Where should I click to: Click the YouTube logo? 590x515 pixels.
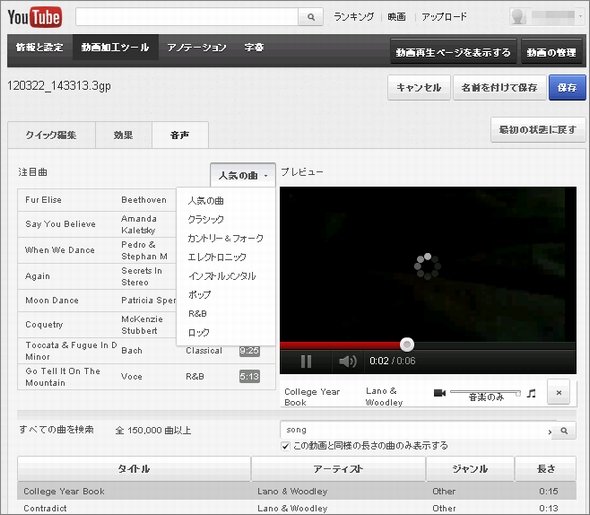(35, 17)
